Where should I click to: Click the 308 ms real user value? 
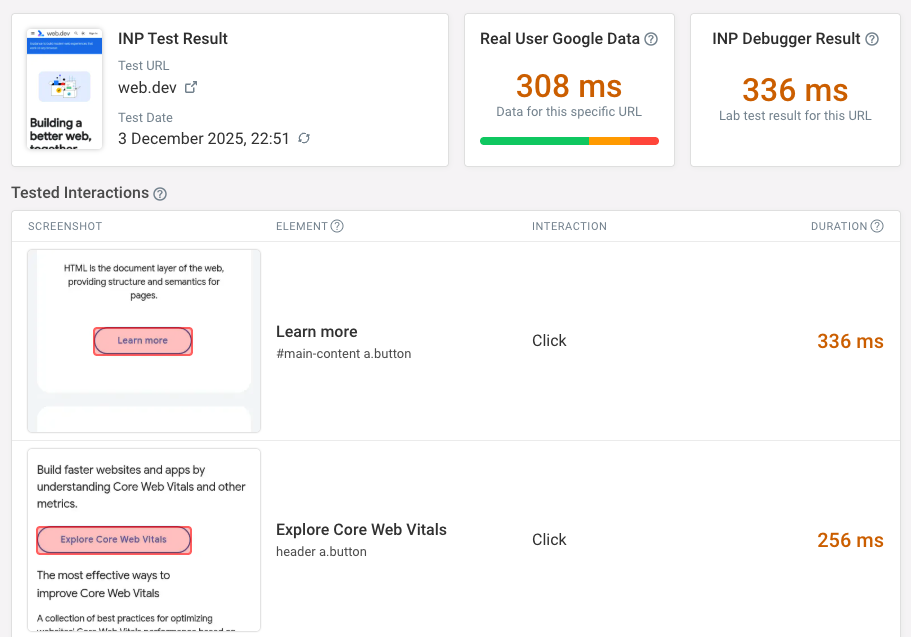569,86
